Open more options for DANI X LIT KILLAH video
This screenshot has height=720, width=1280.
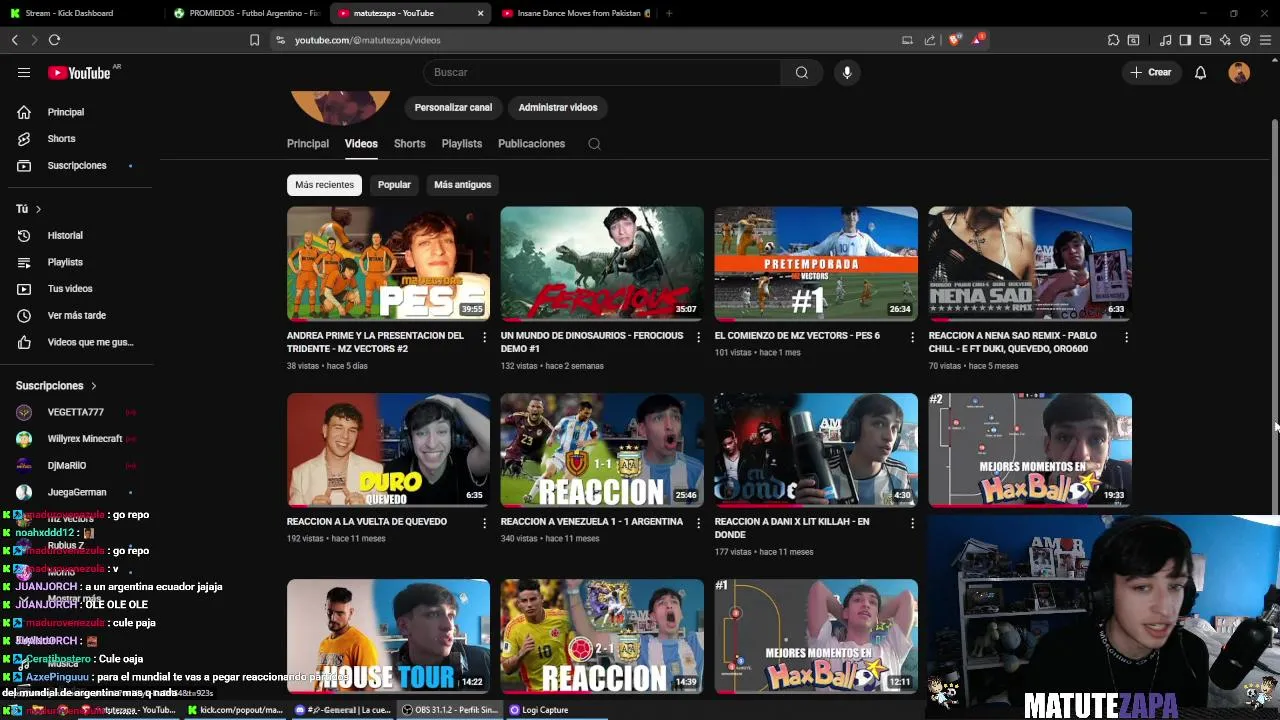tap(912, 523)
